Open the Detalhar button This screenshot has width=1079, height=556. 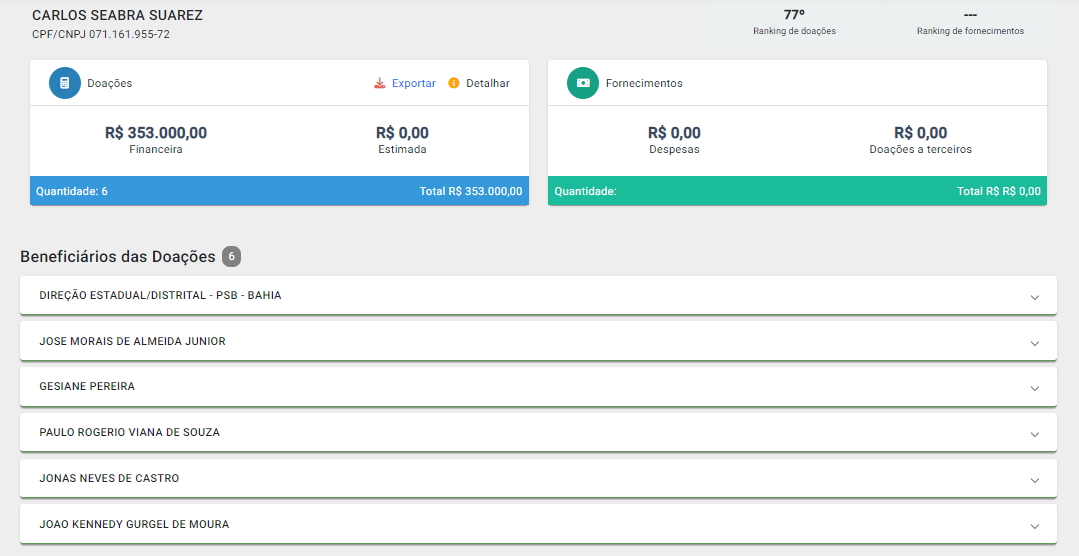point(488,83)
